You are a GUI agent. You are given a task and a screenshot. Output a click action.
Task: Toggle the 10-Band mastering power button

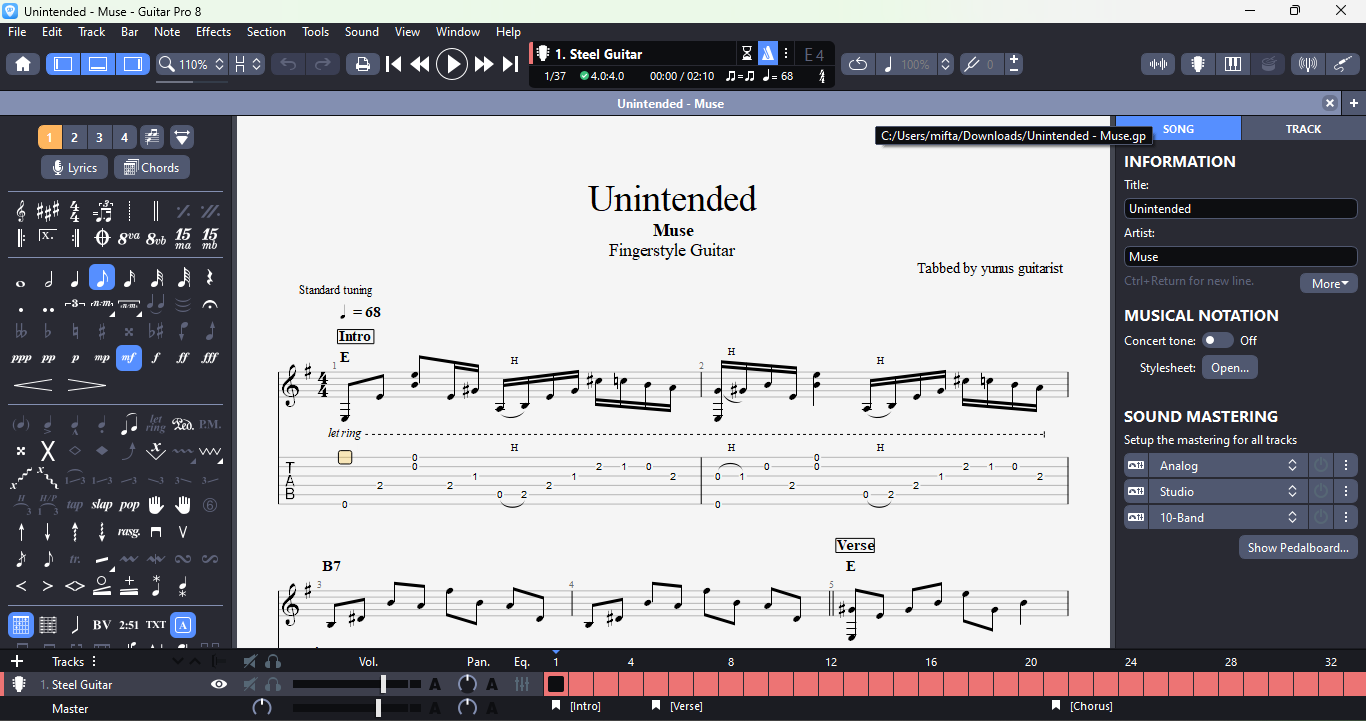pos(1321,518)
